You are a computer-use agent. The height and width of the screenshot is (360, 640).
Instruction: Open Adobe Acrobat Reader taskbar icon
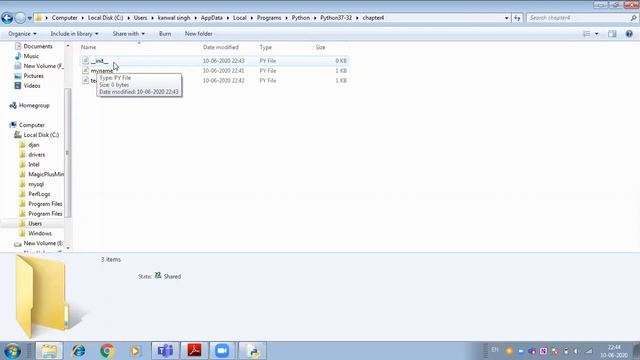click(x=194, y=351)
